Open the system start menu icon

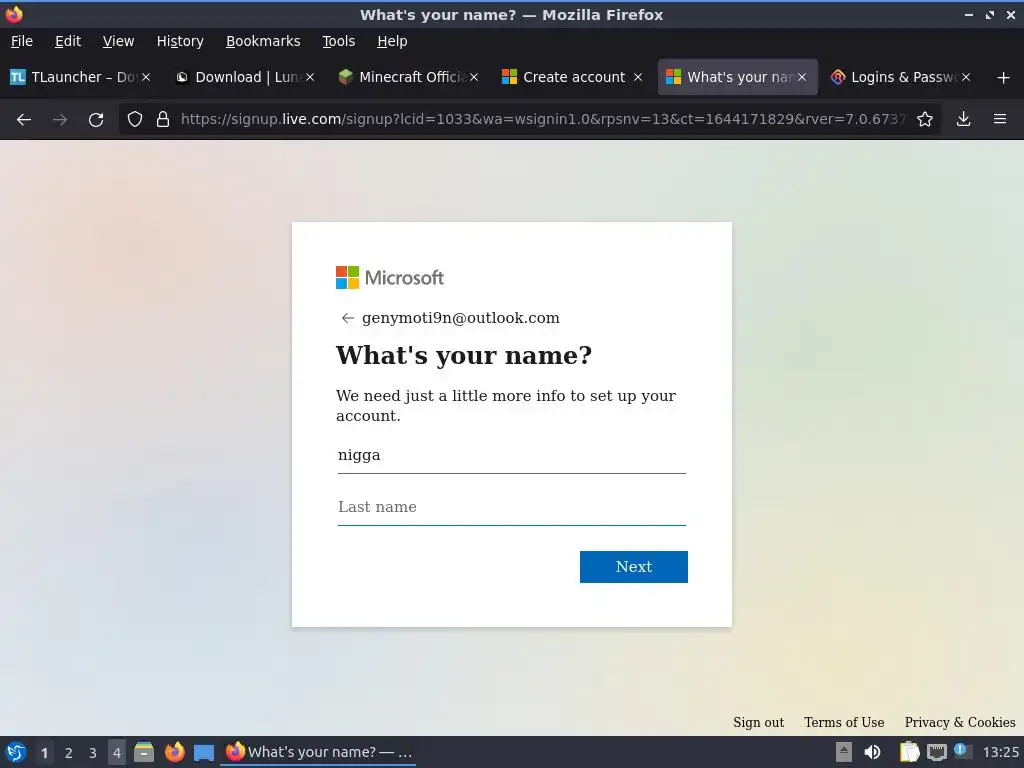16,752
